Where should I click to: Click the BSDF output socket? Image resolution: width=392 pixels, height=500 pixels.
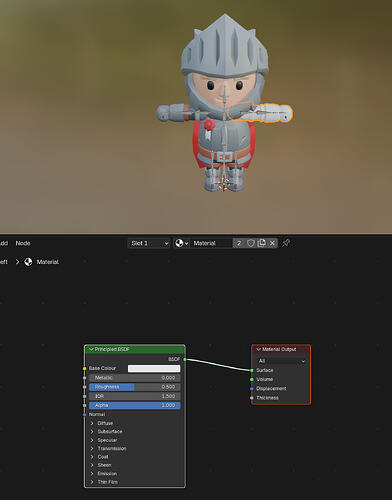click(185, 359)
